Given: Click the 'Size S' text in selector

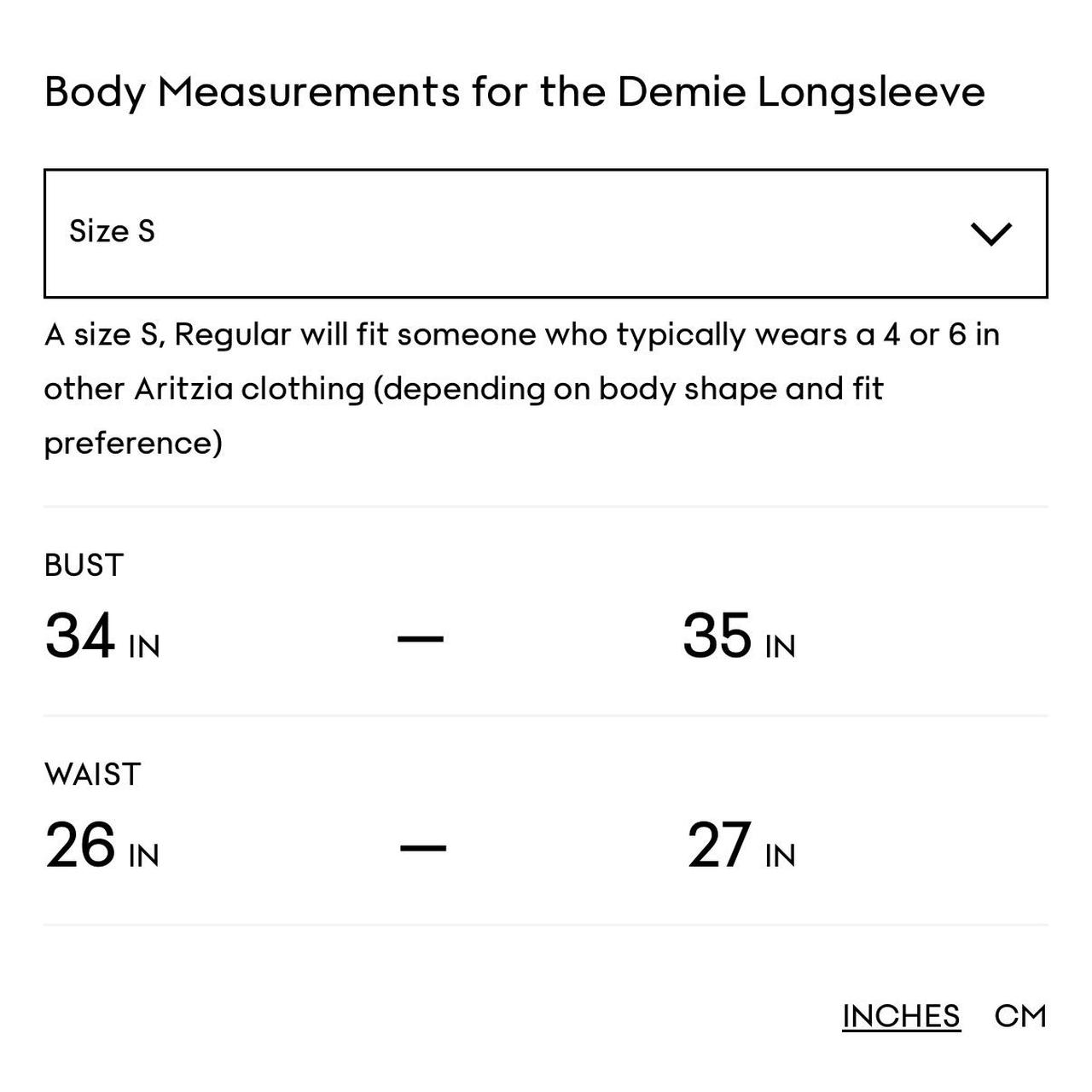Looking at the screenshot, I should 112,231.
